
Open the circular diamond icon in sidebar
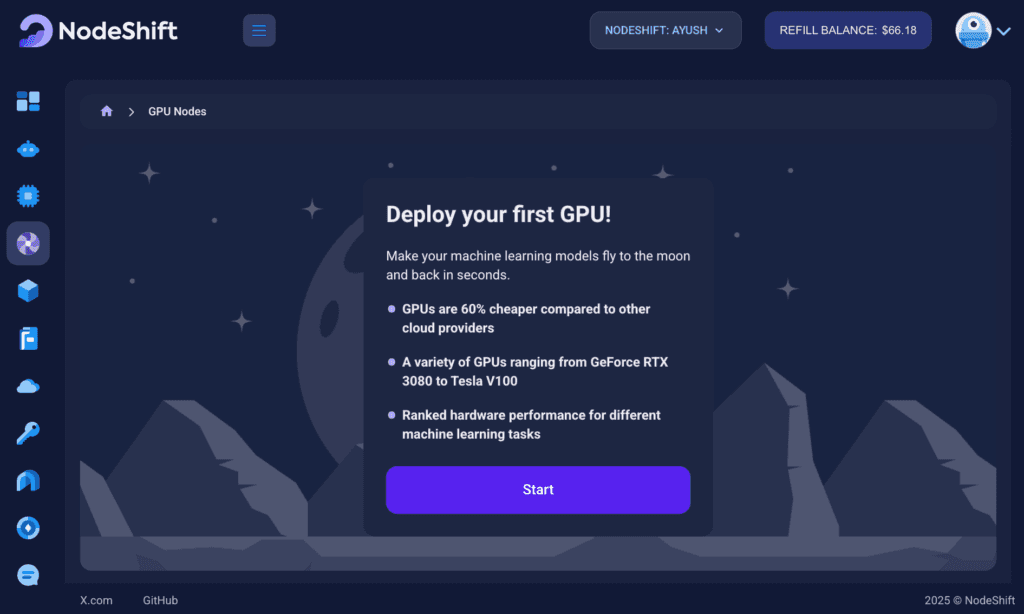coord(28,528)
